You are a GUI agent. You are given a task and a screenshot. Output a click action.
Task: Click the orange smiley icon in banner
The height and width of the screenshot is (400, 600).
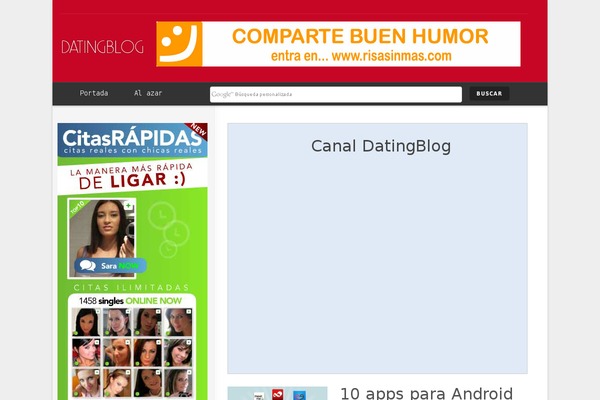click(x=179, y=44)
